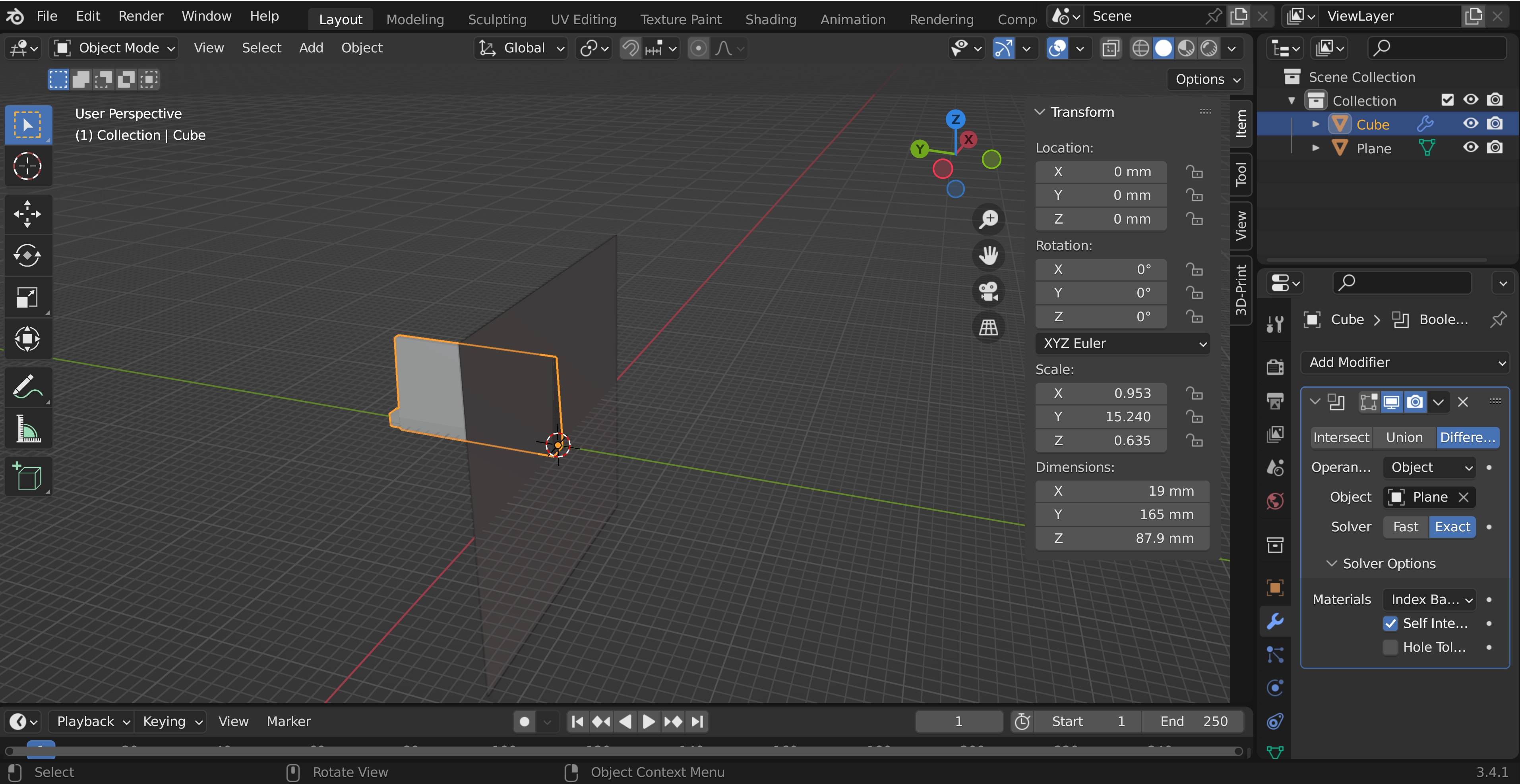Toggle proportional editing button

[698, 48]
